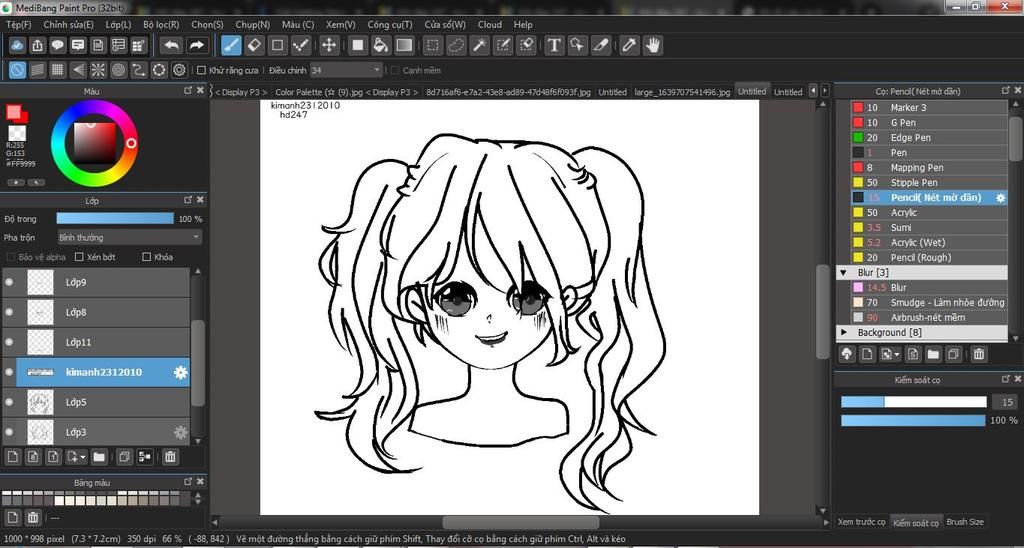Switch to Brush Size tab
This screenshot has height=548, width=1024.
tap(965, 521)
